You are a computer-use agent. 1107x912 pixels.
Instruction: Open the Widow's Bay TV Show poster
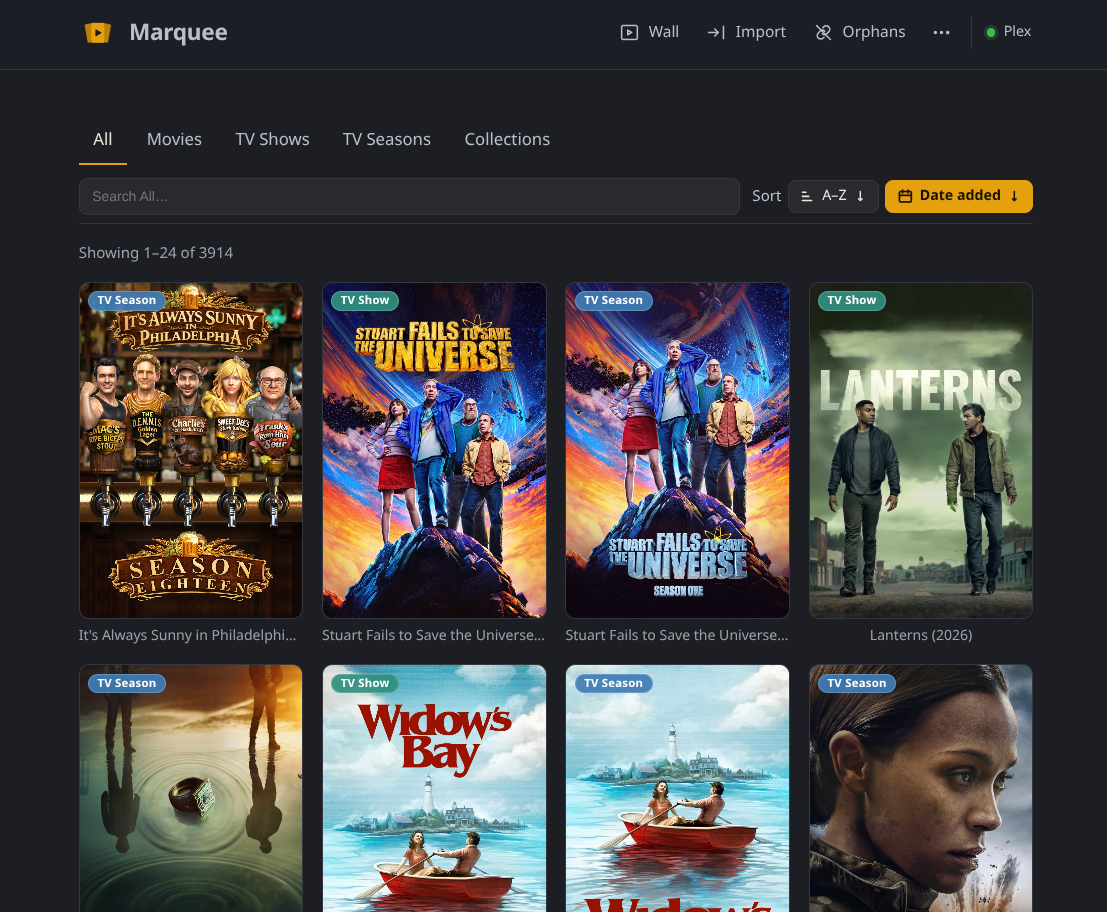tap(434, 788)
